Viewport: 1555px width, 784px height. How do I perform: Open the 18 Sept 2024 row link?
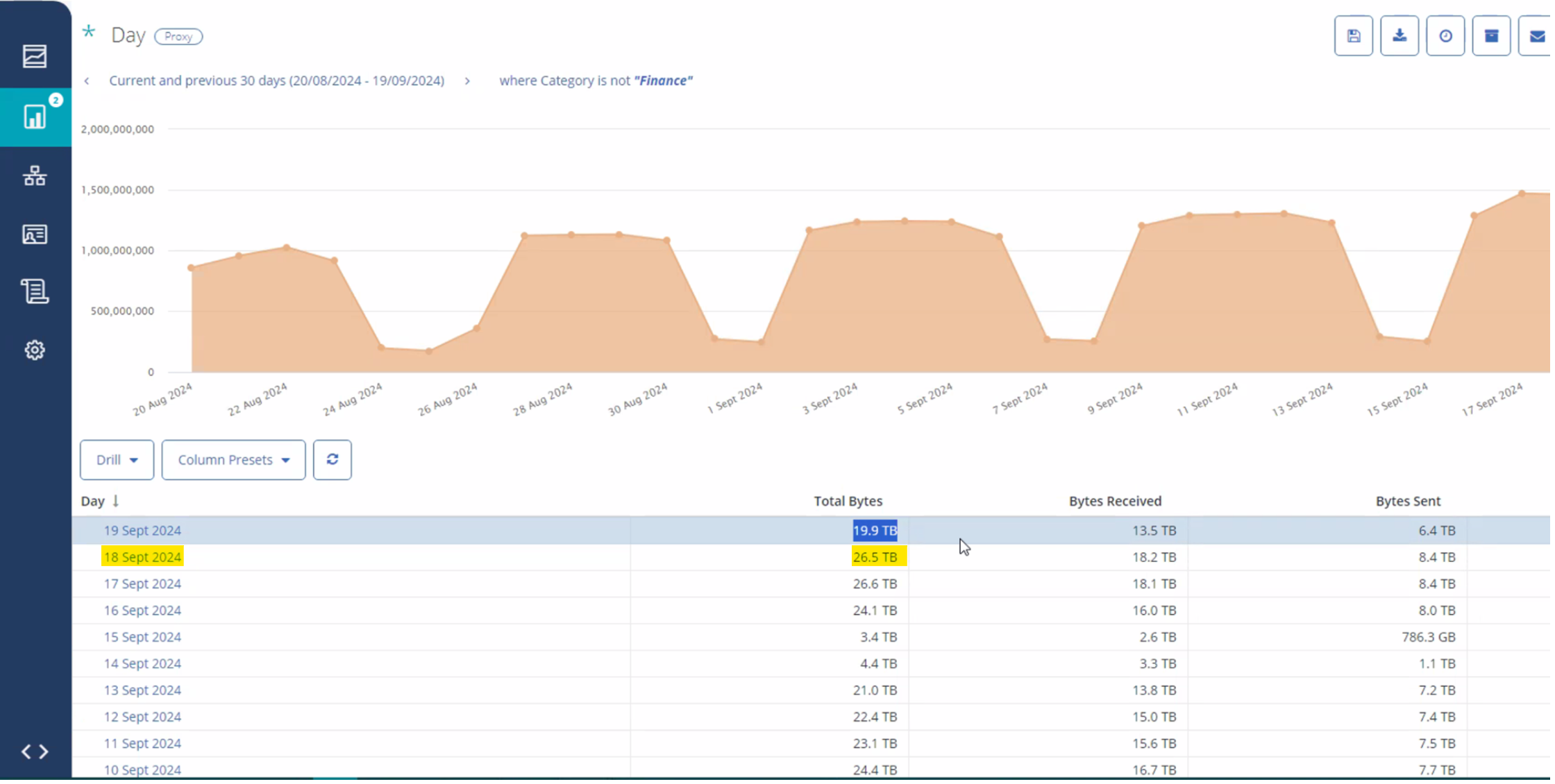click(142, 559)
